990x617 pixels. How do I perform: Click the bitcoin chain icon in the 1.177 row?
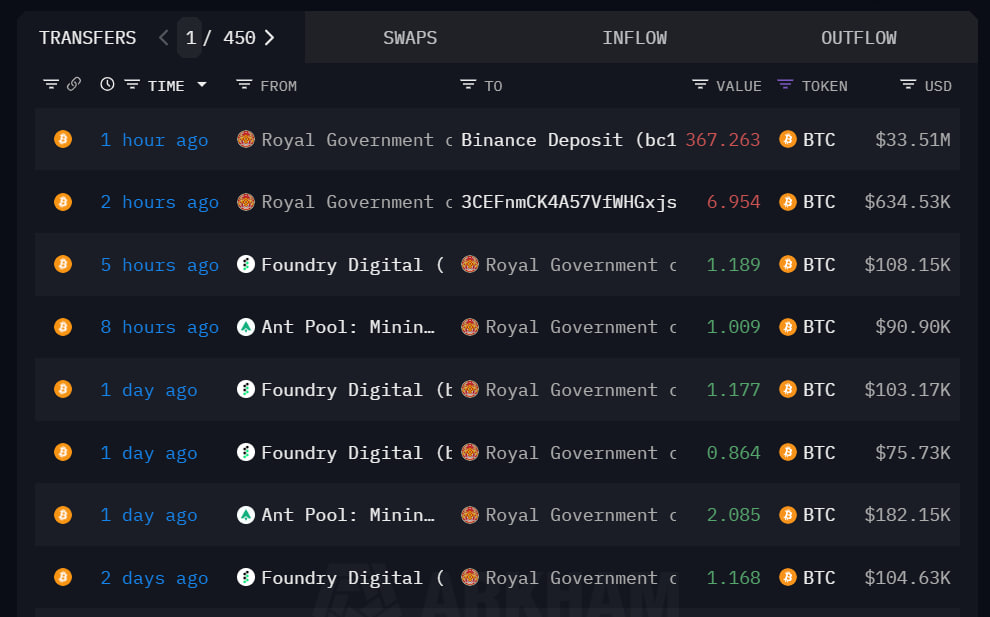click(x=63, y=389)
